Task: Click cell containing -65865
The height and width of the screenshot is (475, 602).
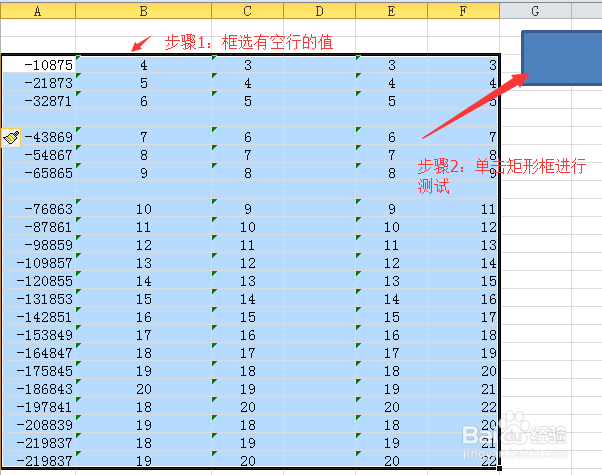Action: 38,173
